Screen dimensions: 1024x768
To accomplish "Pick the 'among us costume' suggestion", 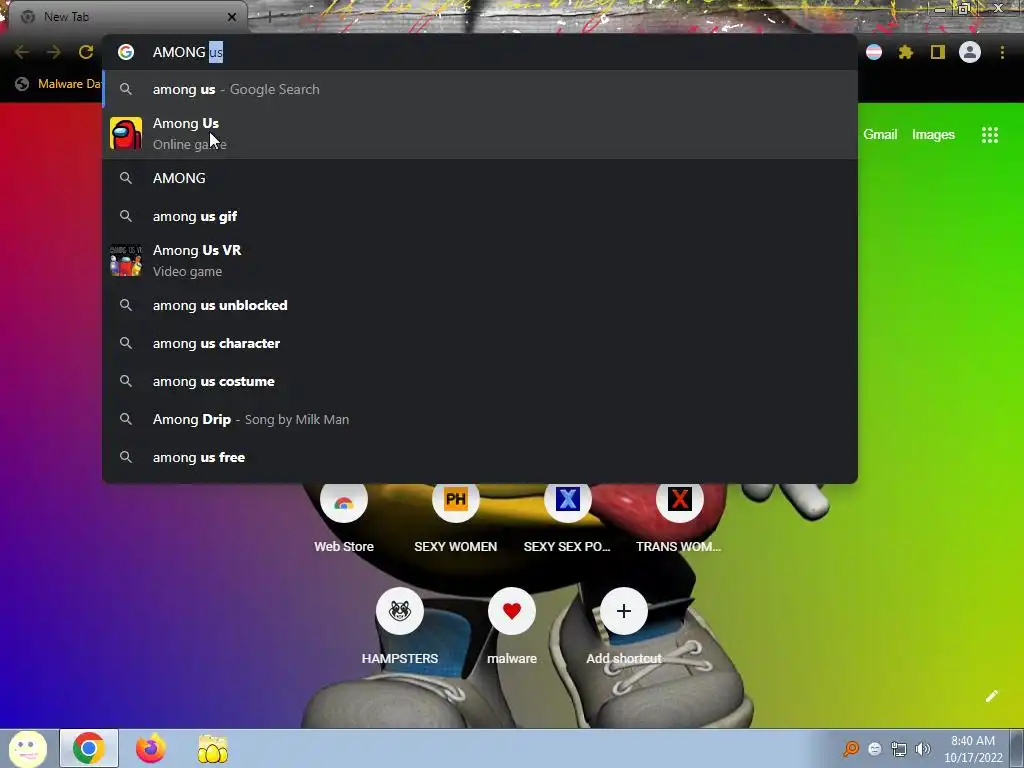I will pos(480,381).
